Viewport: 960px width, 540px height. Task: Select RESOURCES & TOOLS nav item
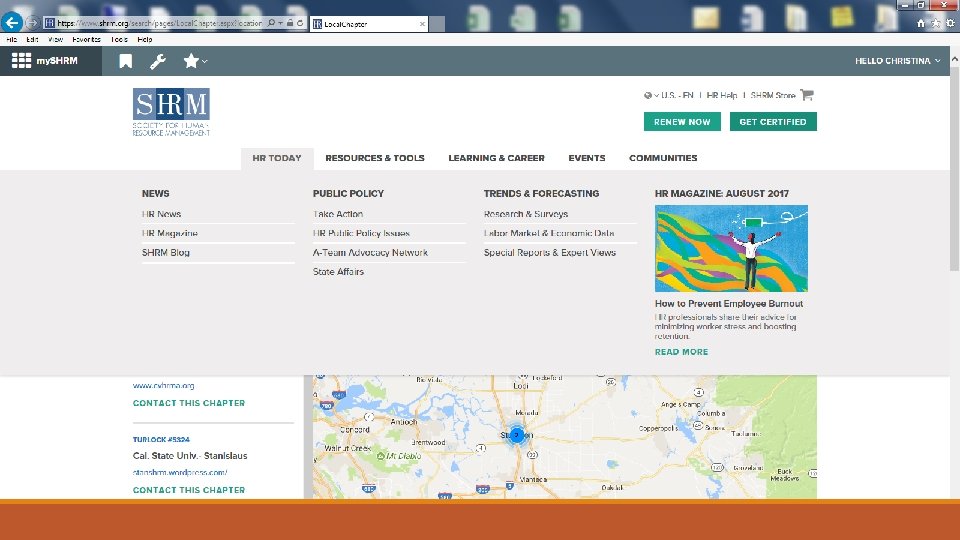coord(375,158)
